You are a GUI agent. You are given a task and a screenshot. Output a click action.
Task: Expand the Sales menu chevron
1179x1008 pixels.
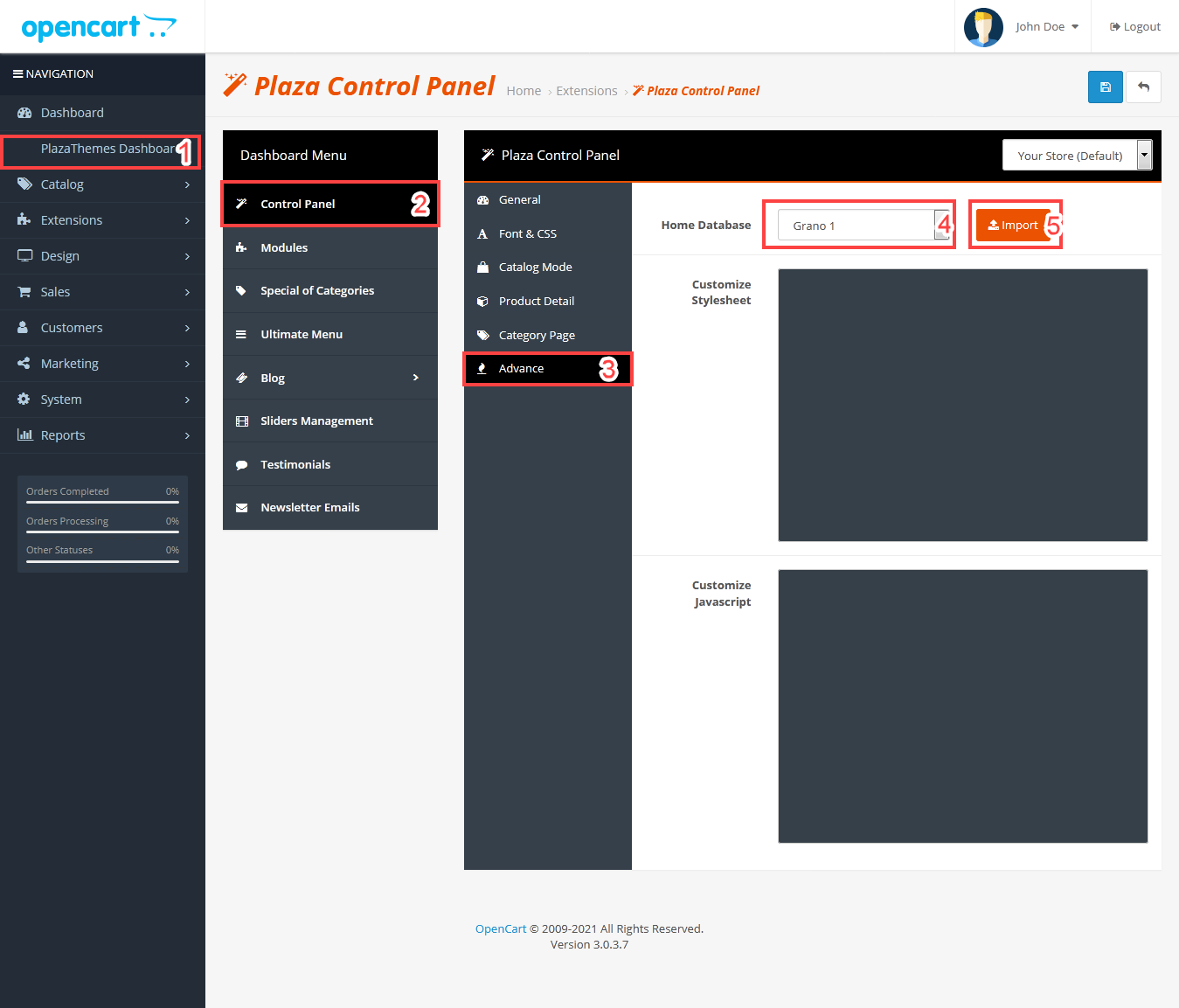click(x=187, y=292)
